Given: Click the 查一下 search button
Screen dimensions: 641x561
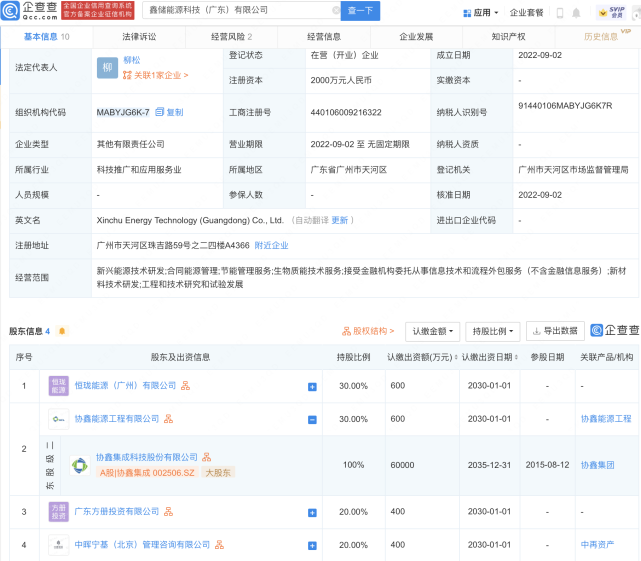Looking at the screenshot, I should [x=361, y=10].
